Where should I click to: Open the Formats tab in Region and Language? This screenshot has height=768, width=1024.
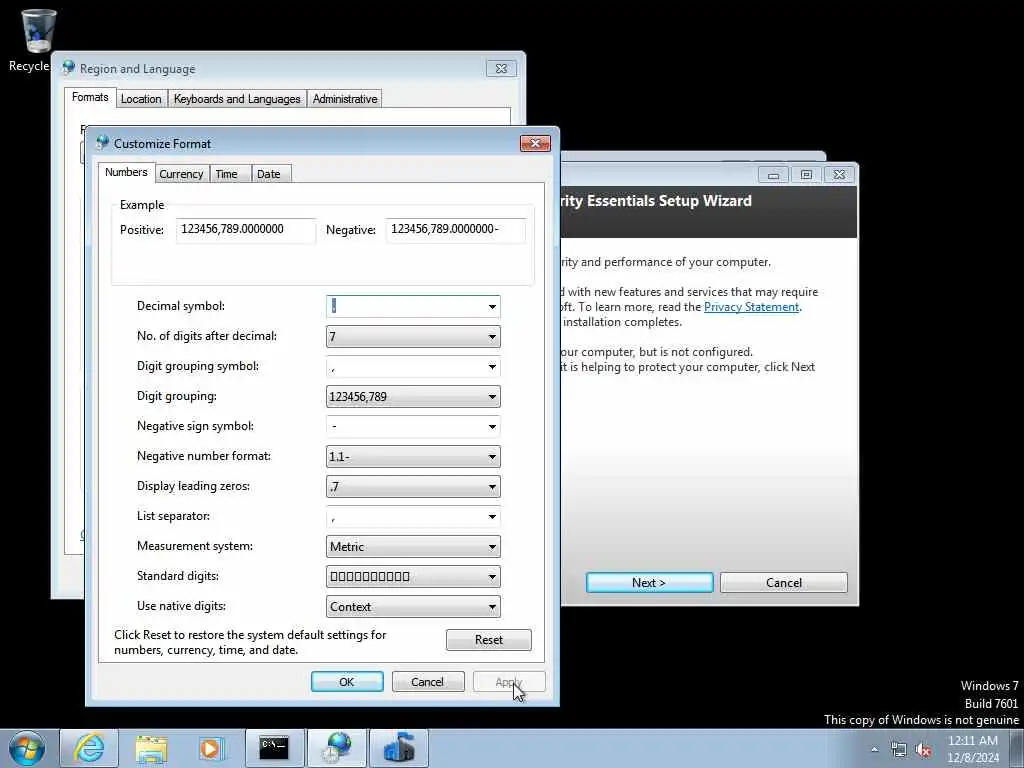[90, 97]
